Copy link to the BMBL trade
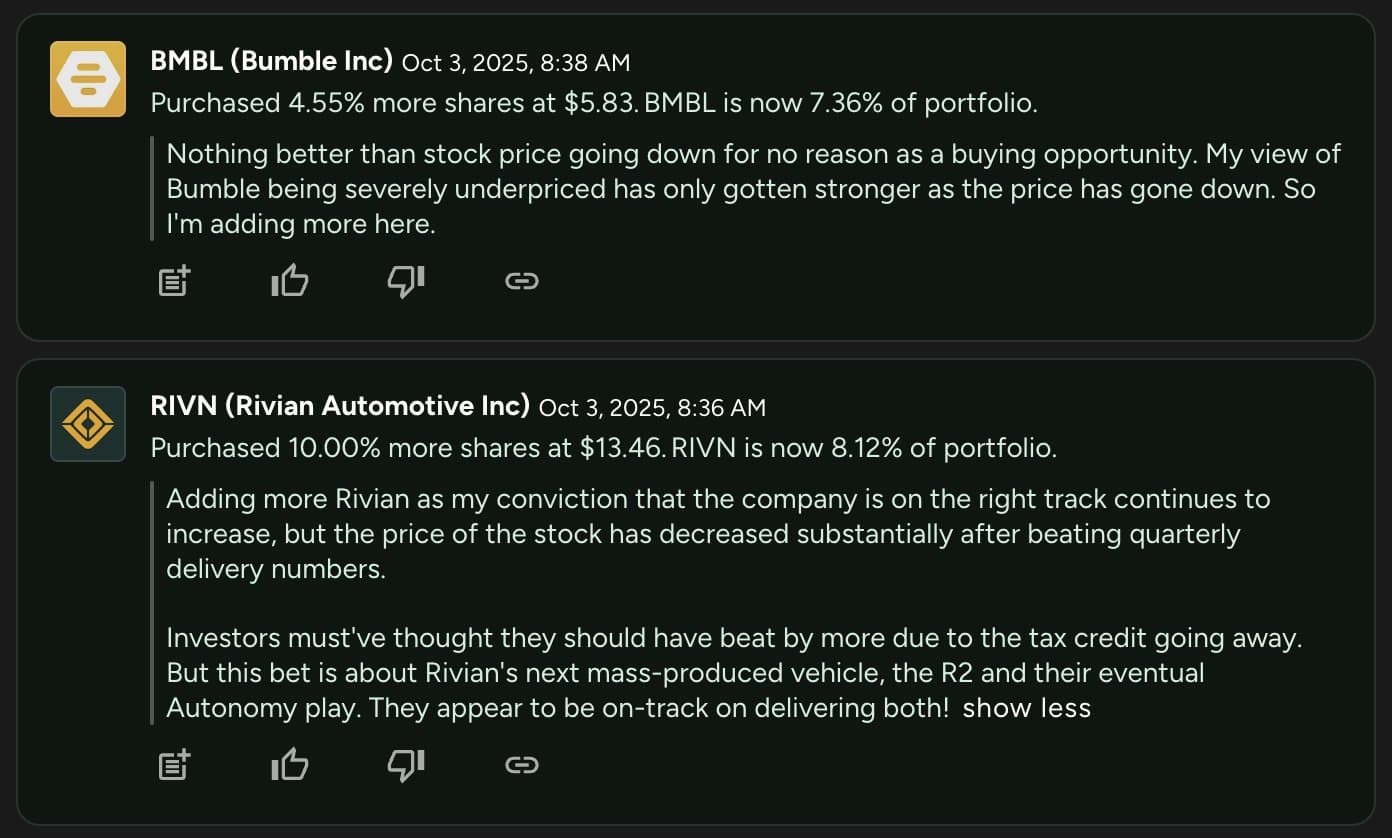 (x=522, y=282)
